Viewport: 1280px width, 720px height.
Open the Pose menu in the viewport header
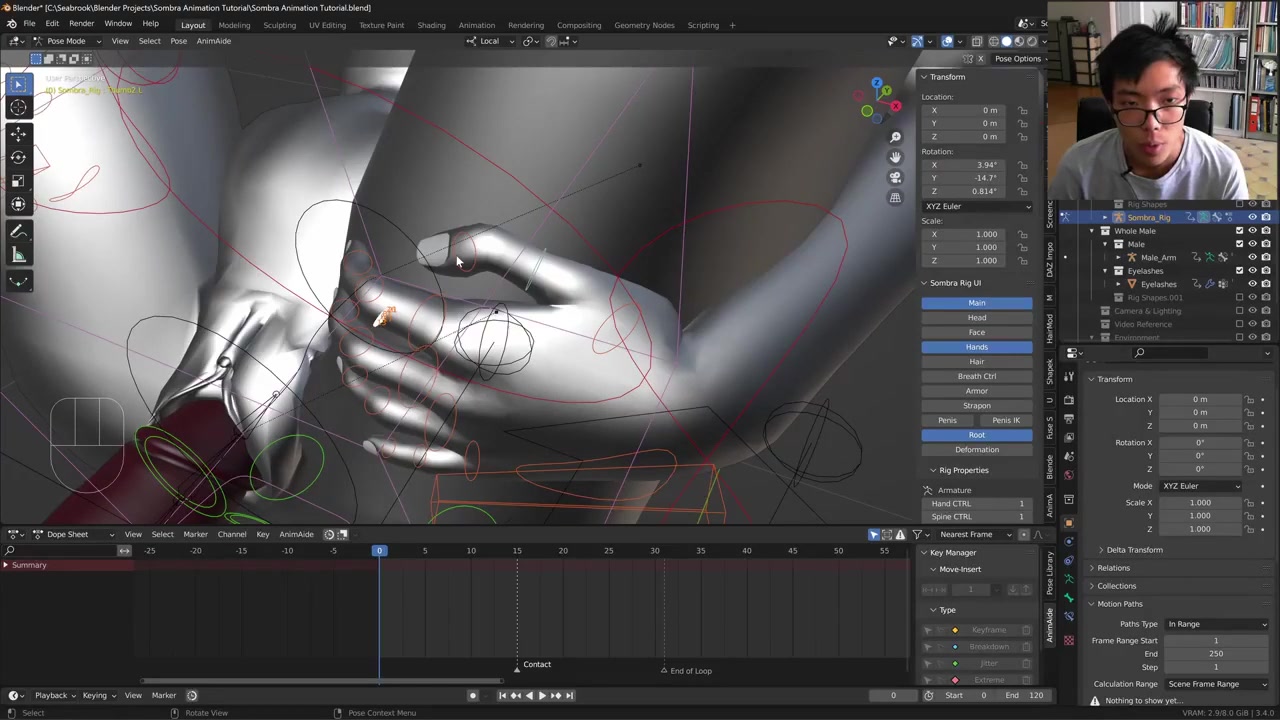pos(178,41)
